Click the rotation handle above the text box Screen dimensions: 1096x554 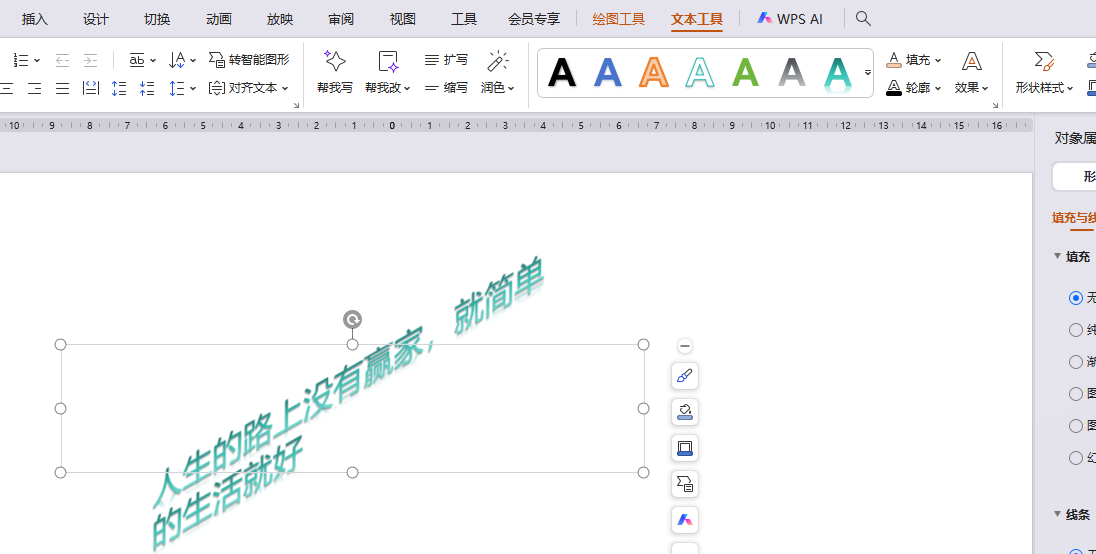coord(352,320)
